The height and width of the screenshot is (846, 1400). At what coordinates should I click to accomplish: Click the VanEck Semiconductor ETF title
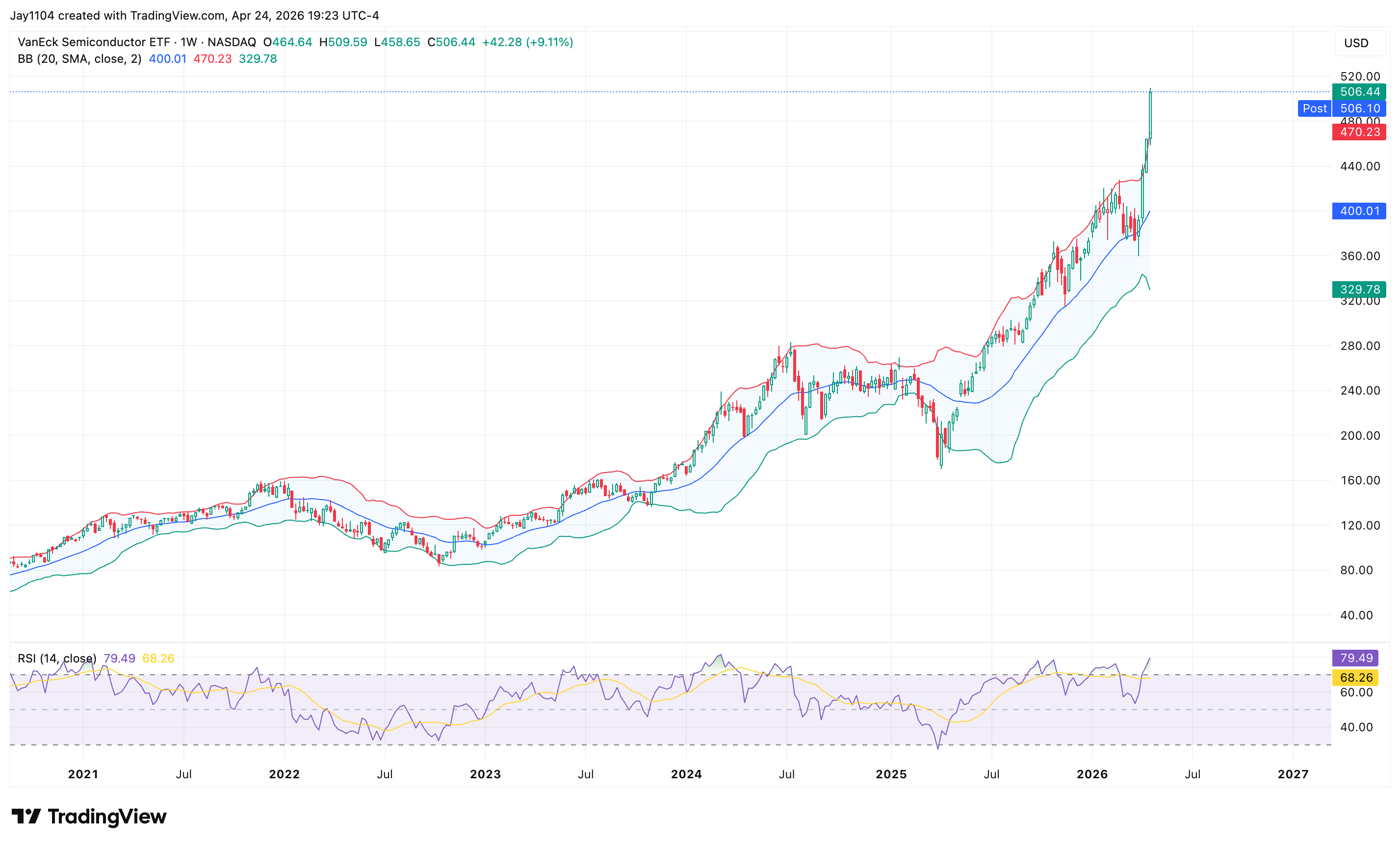[94, 42]
